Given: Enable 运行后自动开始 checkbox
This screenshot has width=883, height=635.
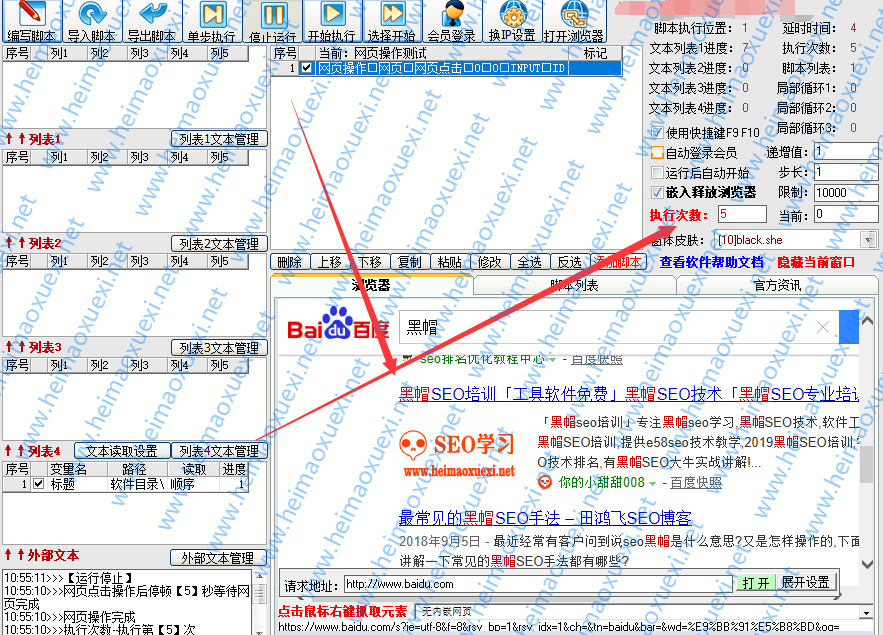Looking at the screenshot, I should point(657,173).
